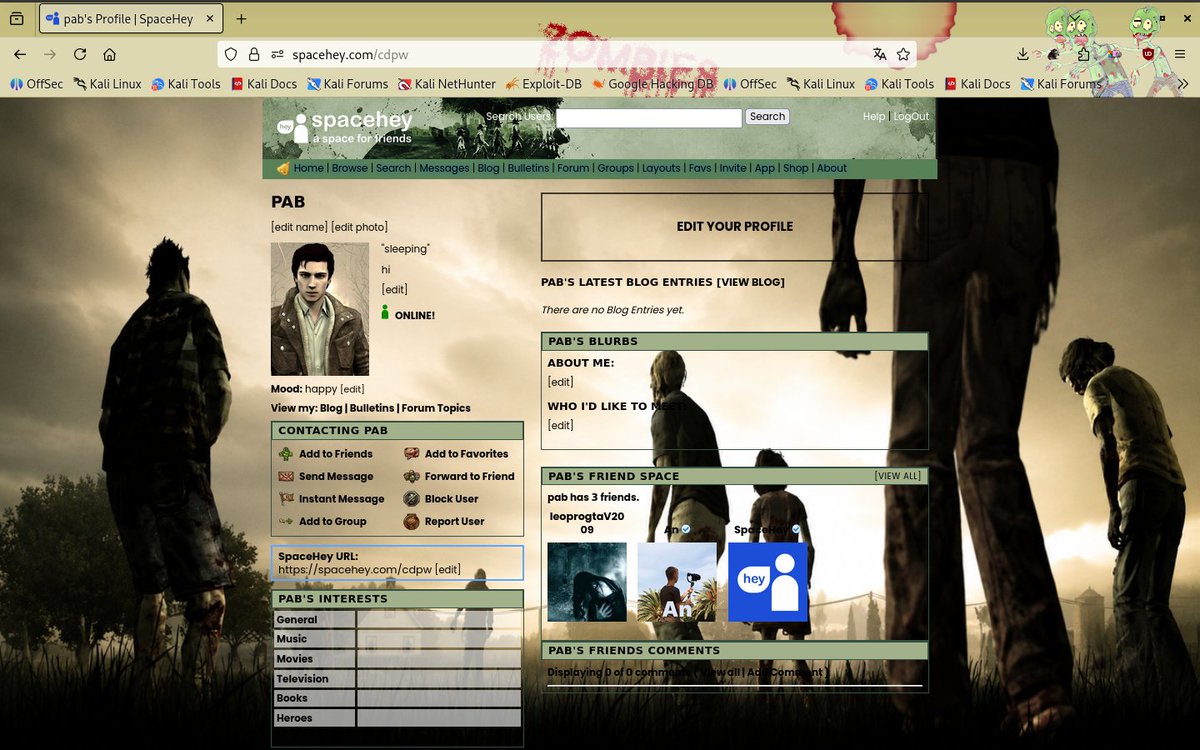Click the padlock site security icon
Viewport: 1200px width, 750px height.
click(254, 54)
